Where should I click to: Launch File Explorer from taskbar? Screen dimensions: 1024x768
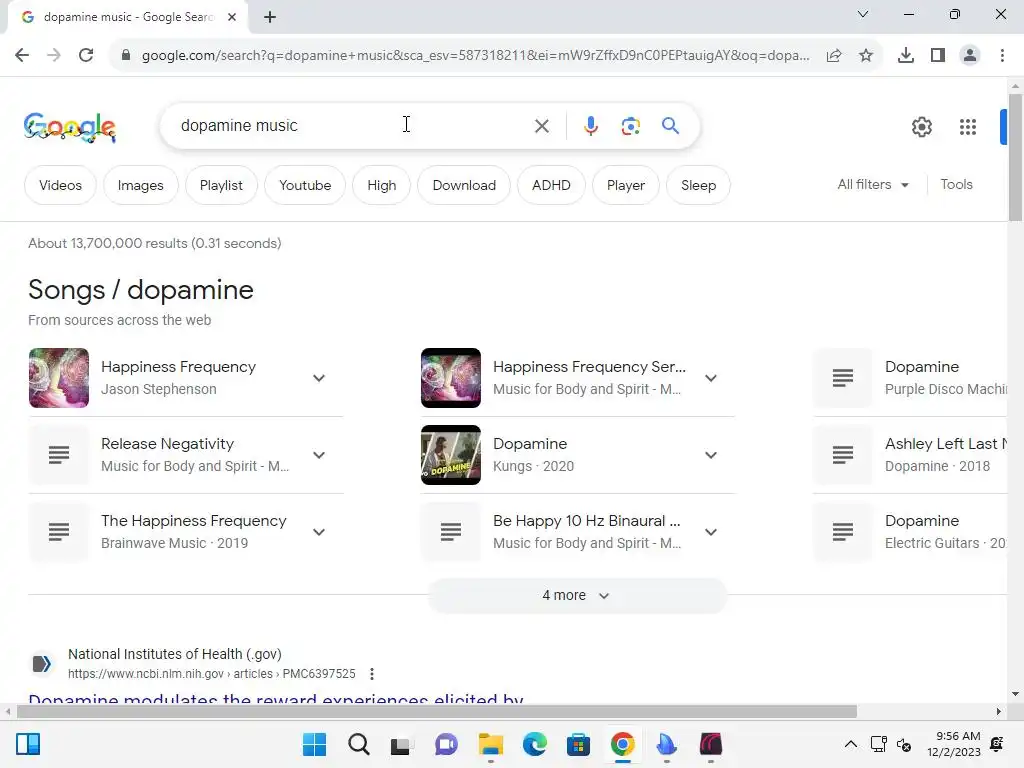point(490,744)
